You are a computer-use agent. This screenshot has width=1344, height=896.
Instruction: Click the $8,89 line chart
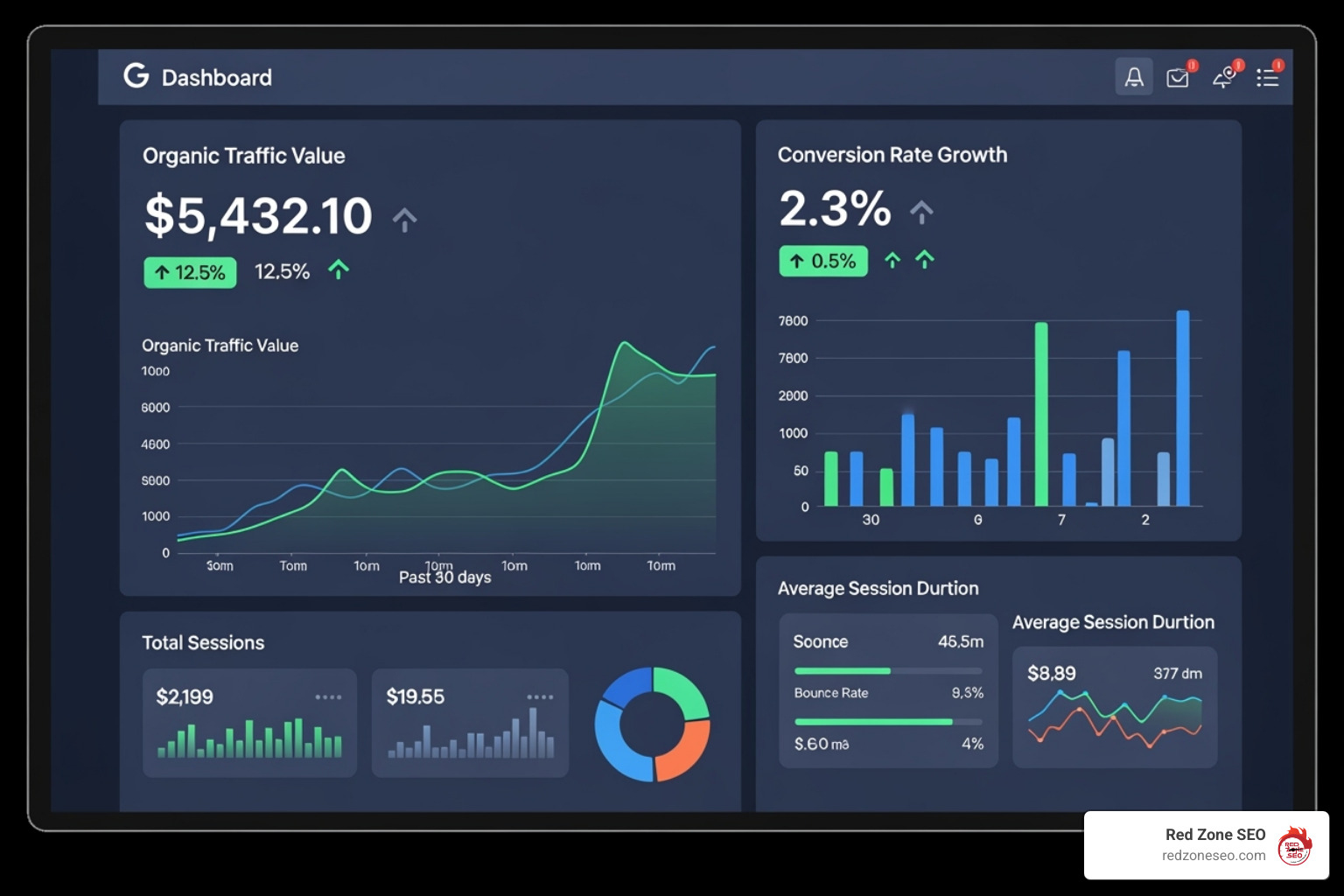coord(1115,717)
